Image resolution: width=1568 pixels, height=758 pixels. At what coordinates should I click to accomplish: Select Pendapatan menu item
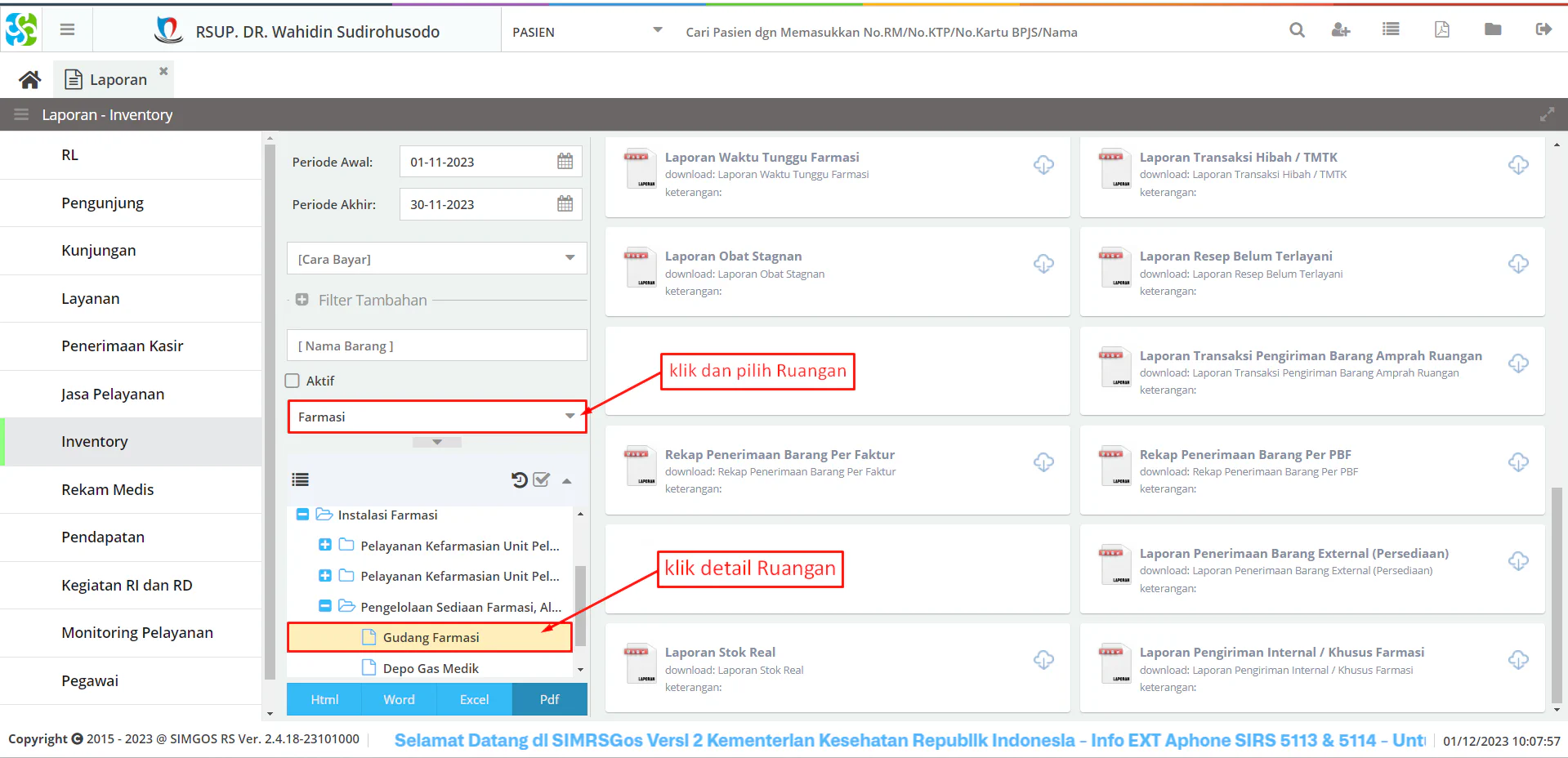pyautogui.click(x=131, y=537)
